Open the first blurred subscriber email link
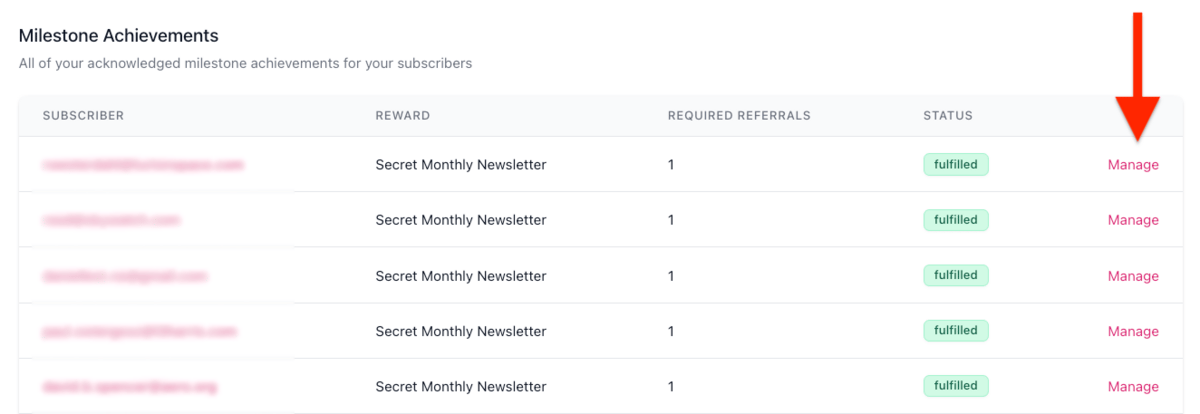 click(143, 164)
